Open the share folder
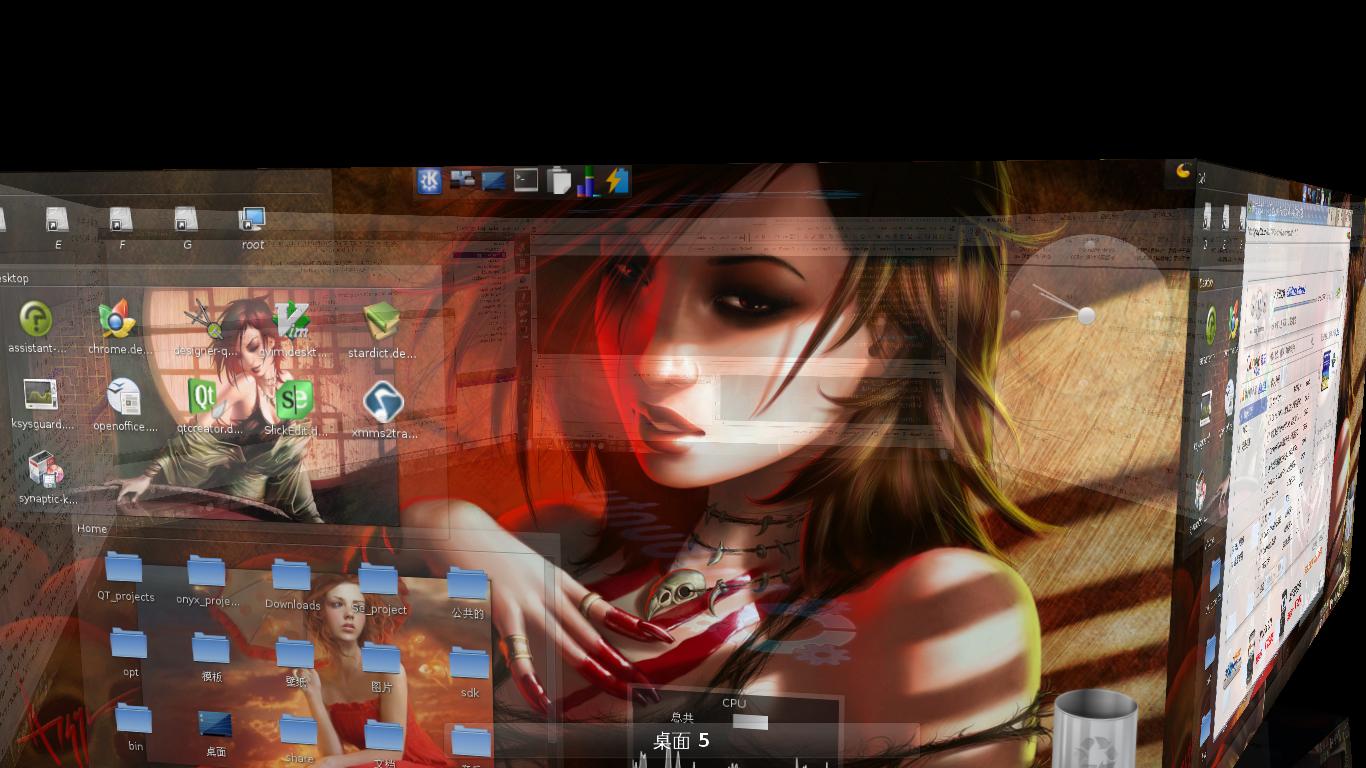Screen dimensions: 1366x768 [298, 730]
